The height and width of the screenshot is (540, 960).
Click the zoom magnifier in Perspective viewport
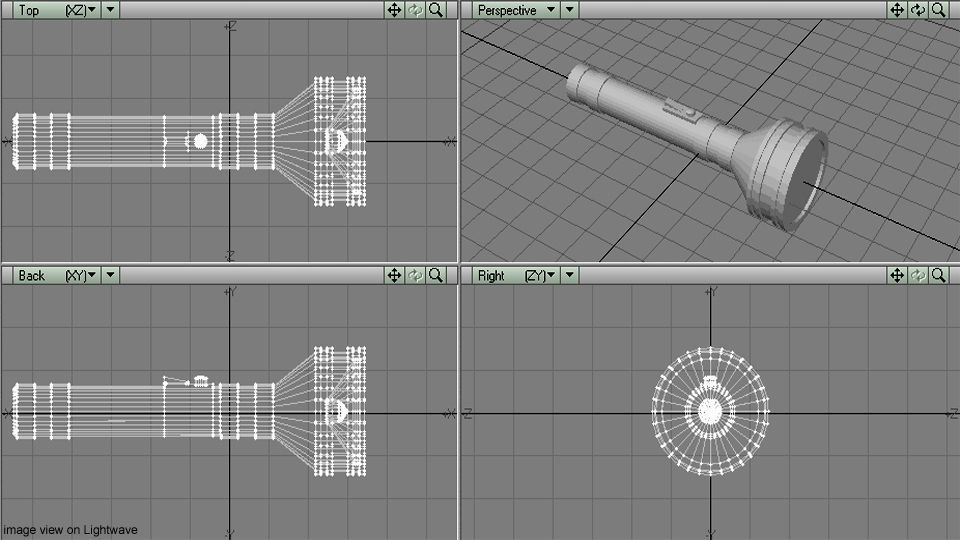pyautogui.click(x=939, y=10)
